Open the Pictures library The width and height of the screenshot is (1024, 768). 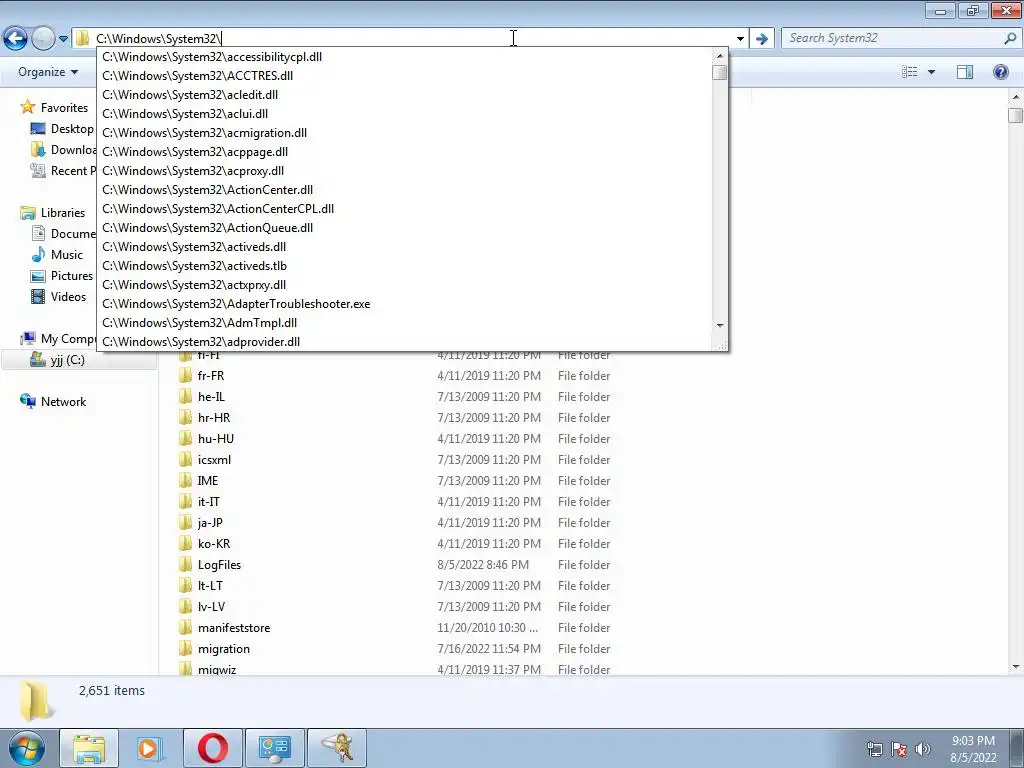click(x=62, y=276)
